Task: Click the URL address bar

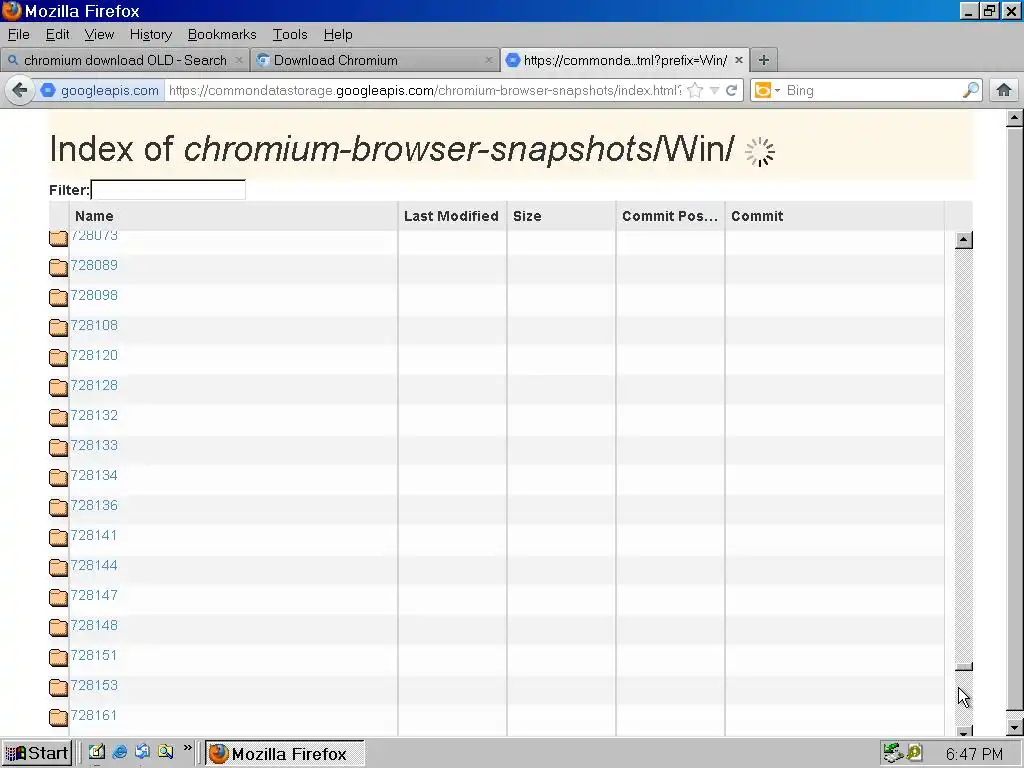Action: [x=423, y=90]
